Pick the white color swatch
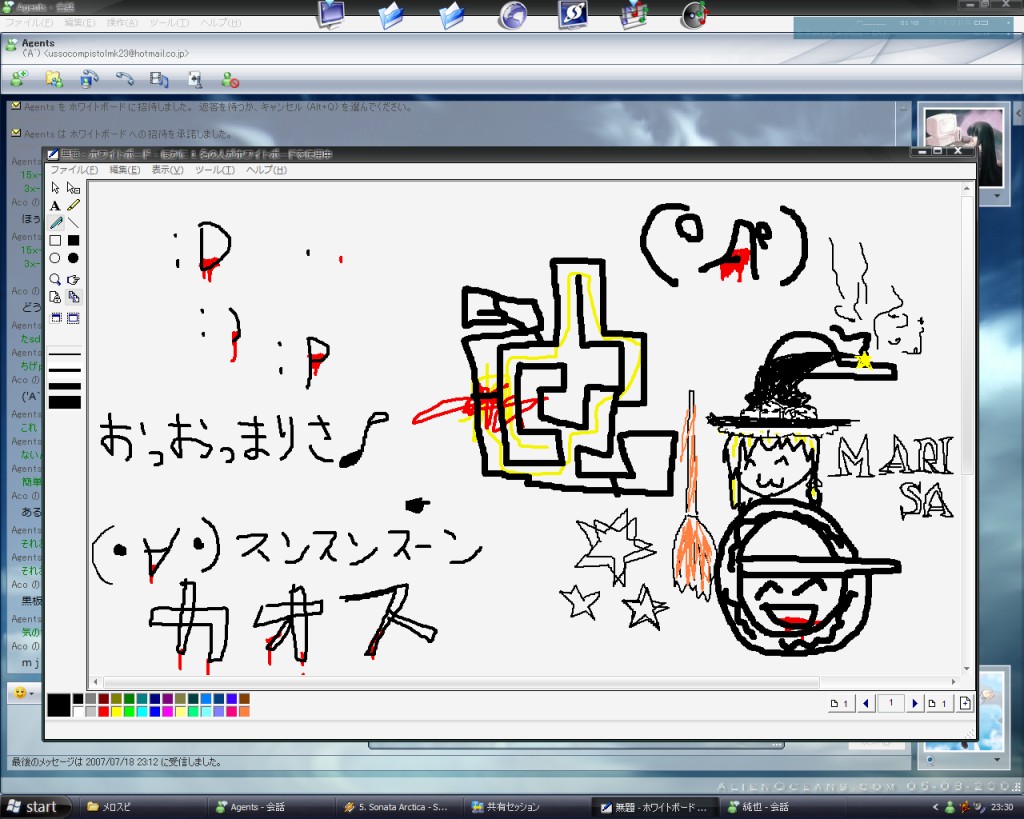1024x819 pixels. click(78, 711)
